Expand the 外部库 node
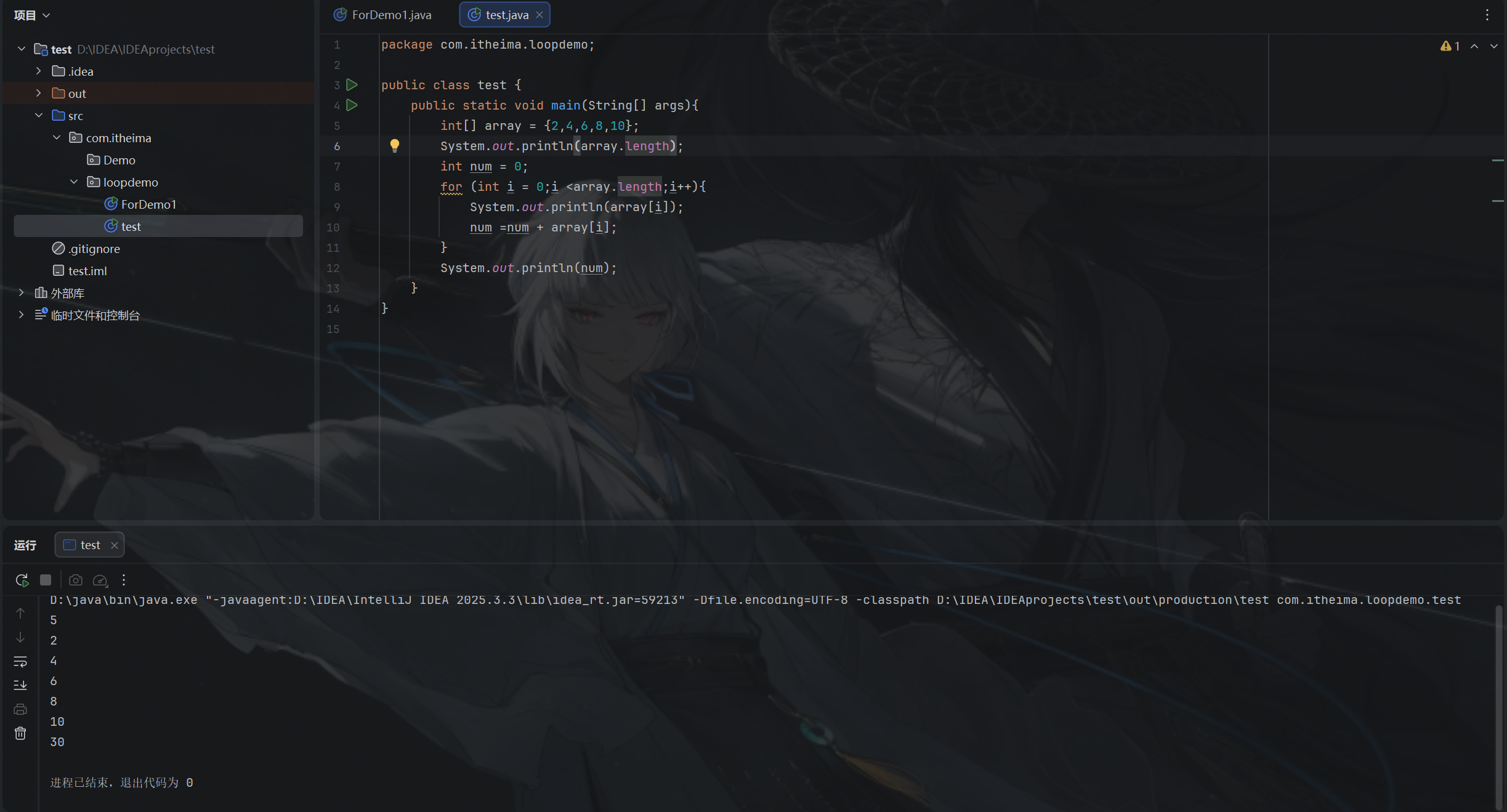This screenshot has width=1507, height=812. pos(22,292)
